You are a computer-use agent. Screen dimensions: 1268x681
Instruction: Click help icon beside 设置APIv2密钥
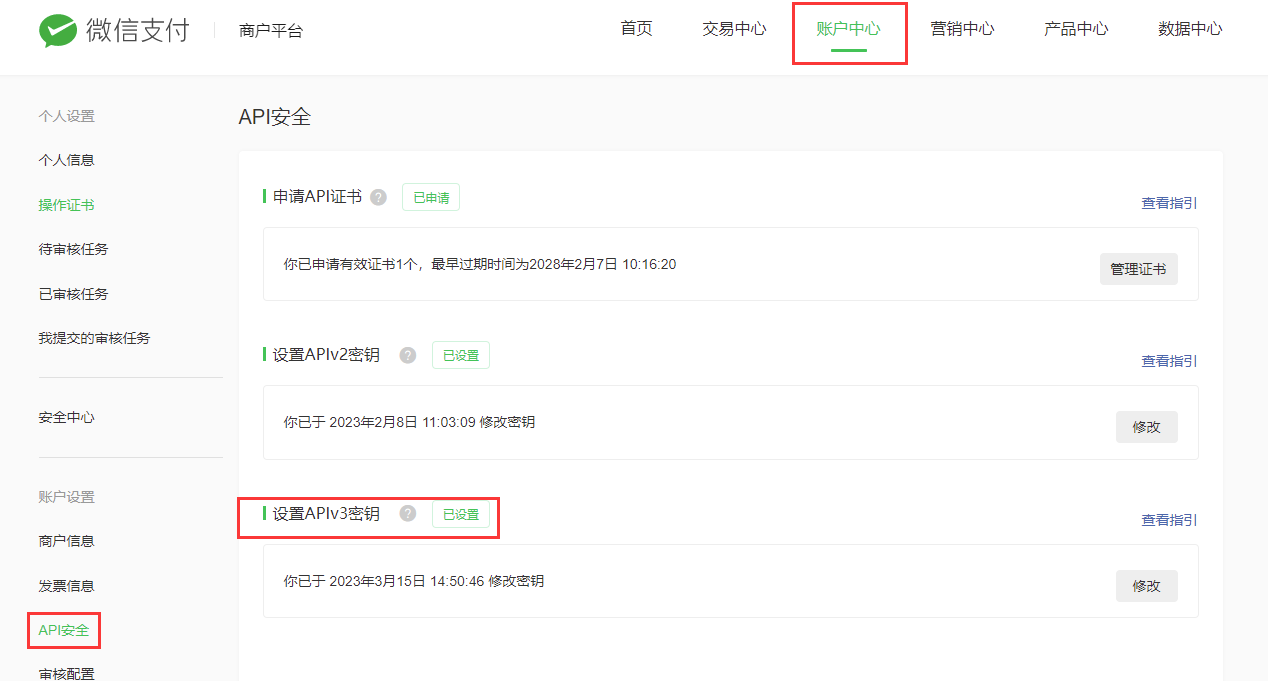pyautogui.click(x=407, y=355)
